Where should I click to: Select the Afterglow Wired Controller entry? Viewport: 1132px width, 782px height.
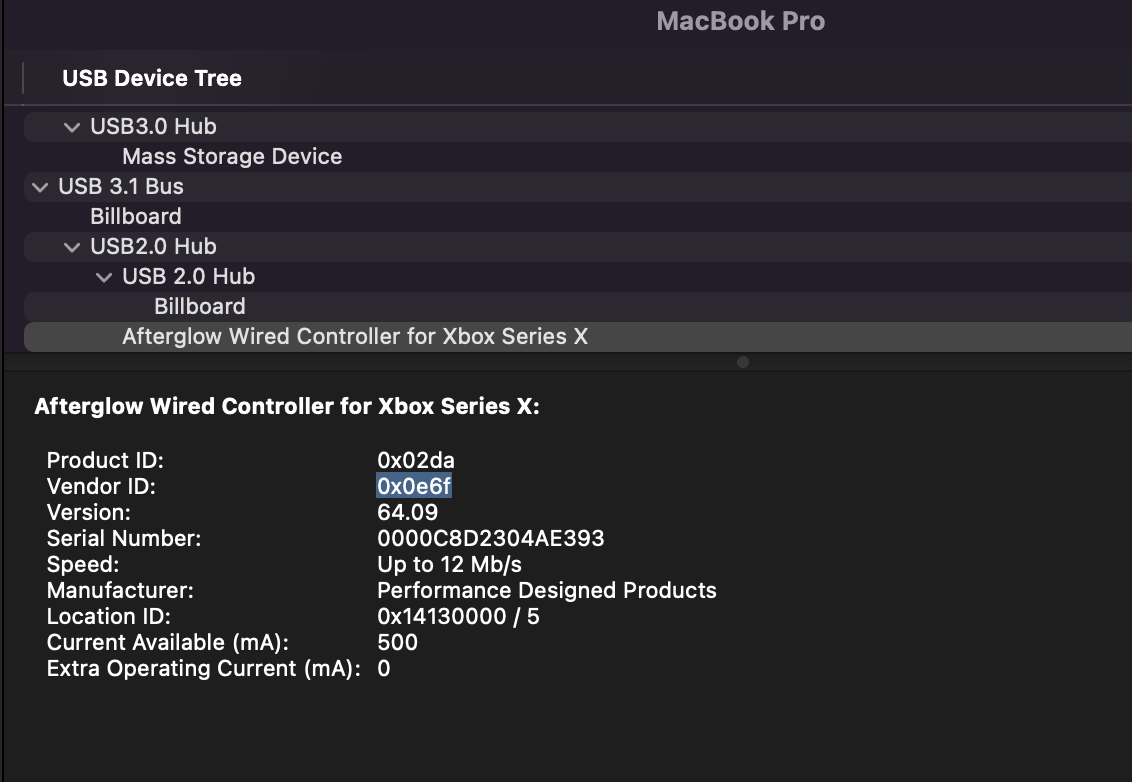355,336
